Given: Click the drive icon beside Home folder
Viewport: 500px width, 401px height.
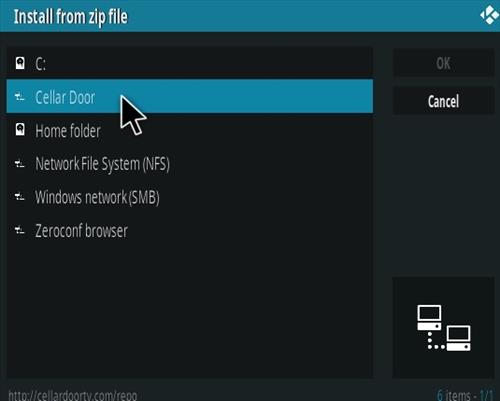Looking at the screenshot, I should pos(20,130).
